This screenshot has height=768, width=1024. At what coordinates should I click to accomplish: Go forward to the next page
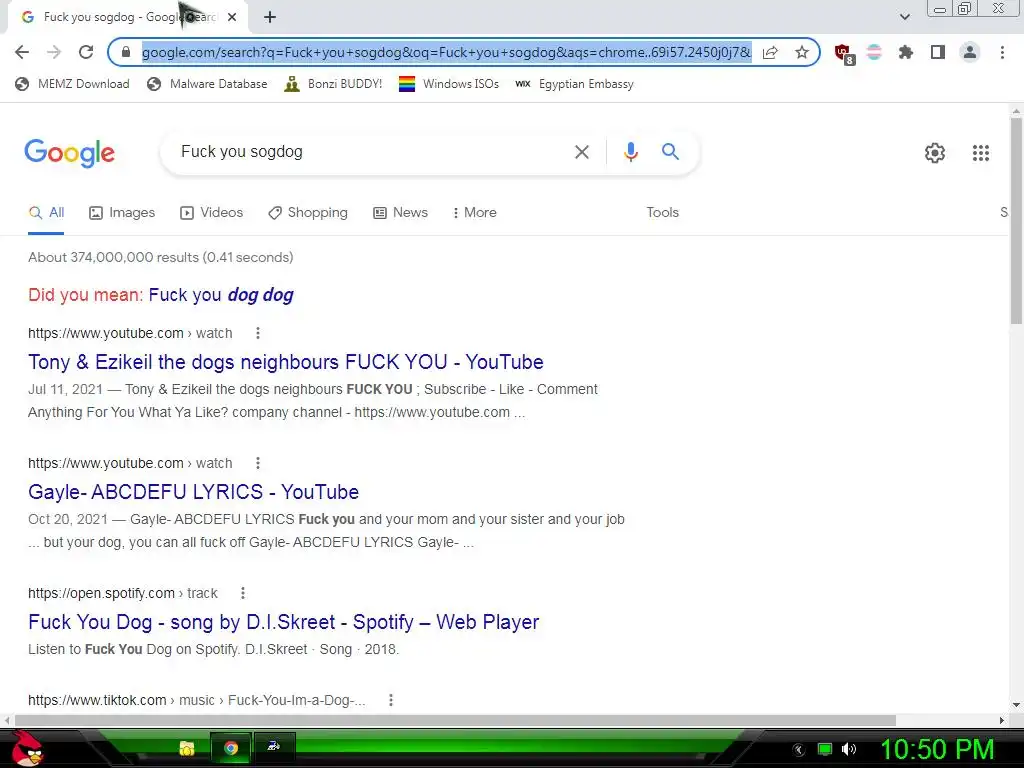pyautogui.click(x=54, y=52)
